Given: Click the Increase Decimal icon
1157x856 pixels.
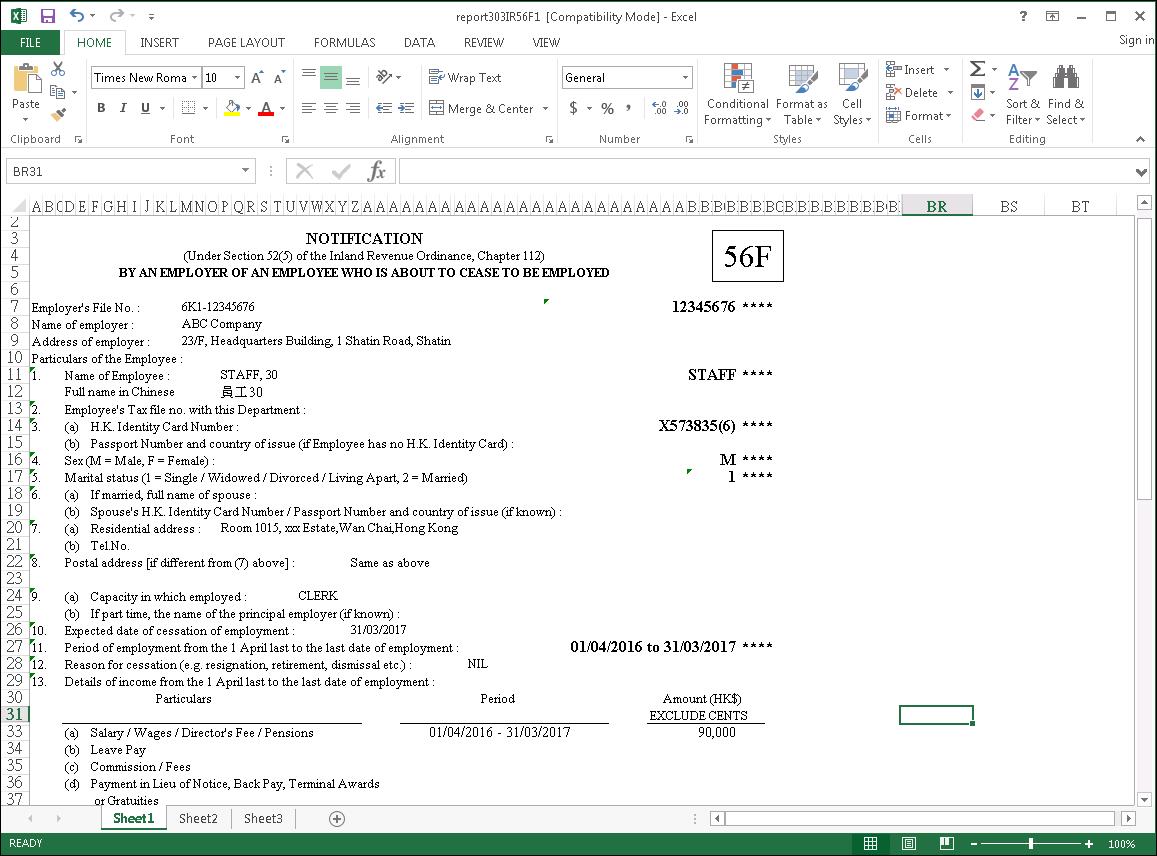Looking at the screenshot, I should pyautogui.click(x=660, y=108).
